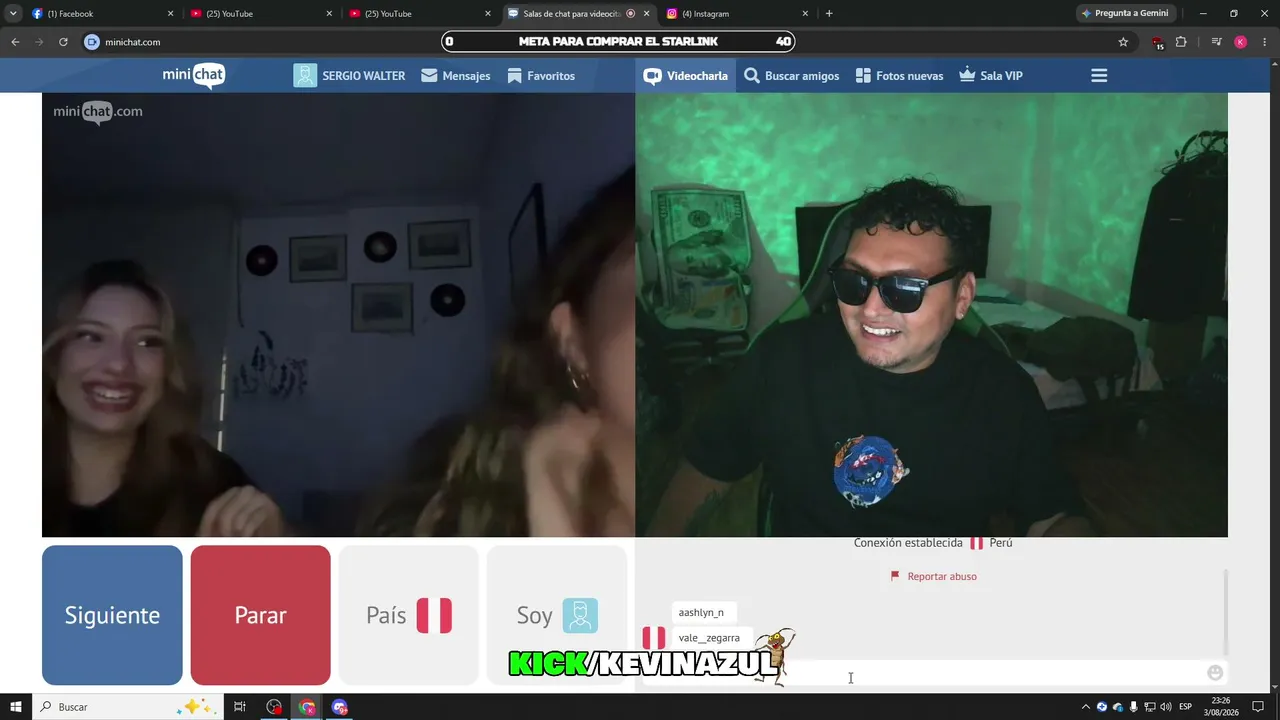Open the Chrome taskbar icon with underline
Viewport: 1280px width, 720px height.
(307, 707)
